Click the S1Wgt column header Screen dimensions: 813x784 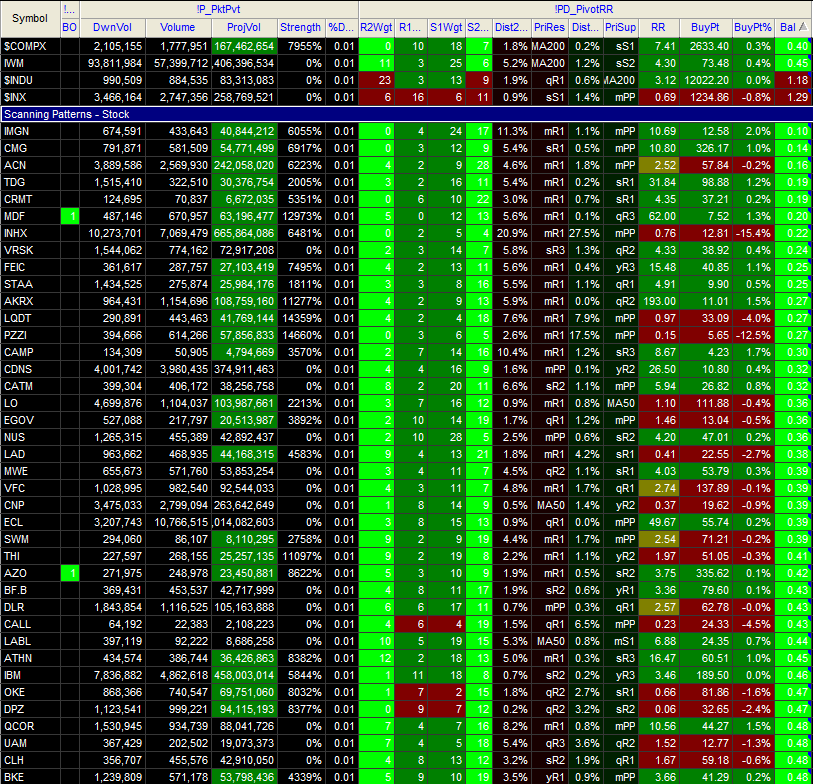[447, 27]
